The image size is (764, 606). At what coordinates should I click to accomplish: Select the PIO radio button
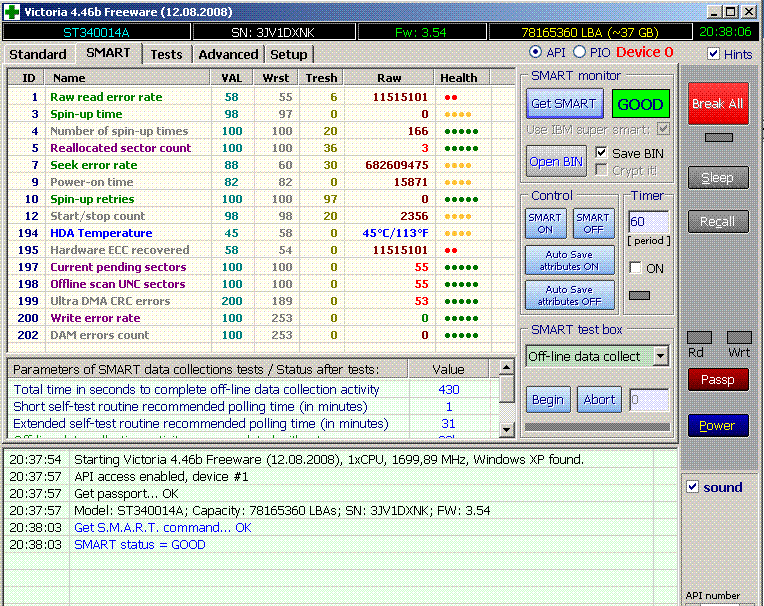coord(580,52)
